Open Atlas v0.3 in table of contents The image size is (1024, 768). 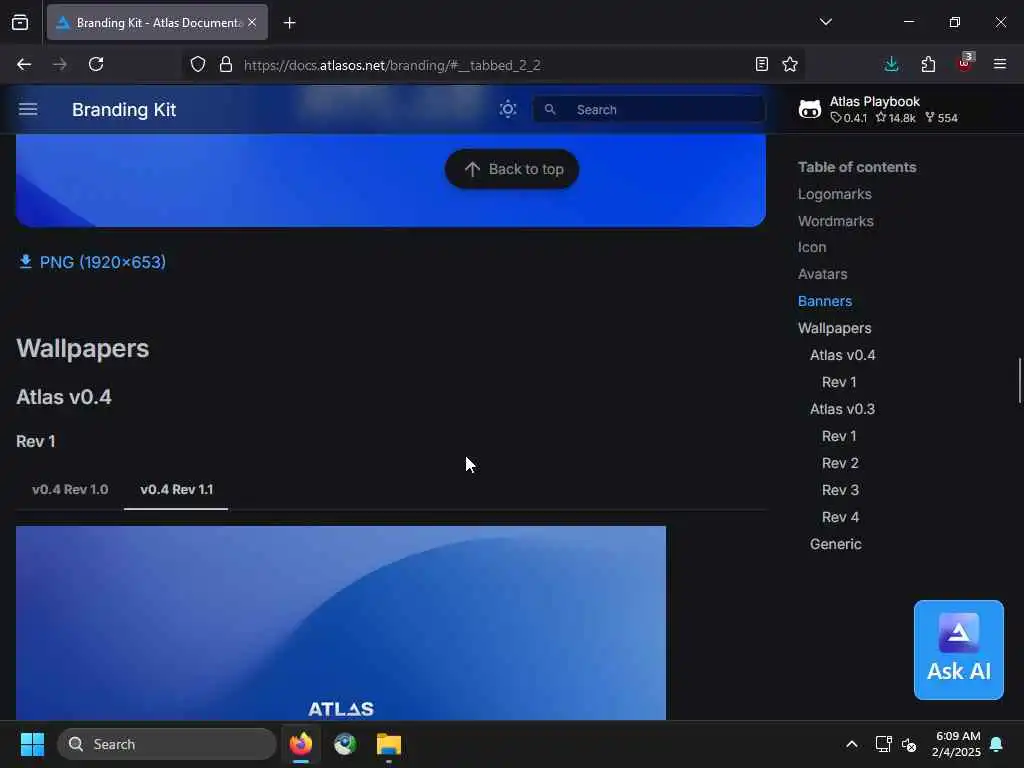pos(842,409)
